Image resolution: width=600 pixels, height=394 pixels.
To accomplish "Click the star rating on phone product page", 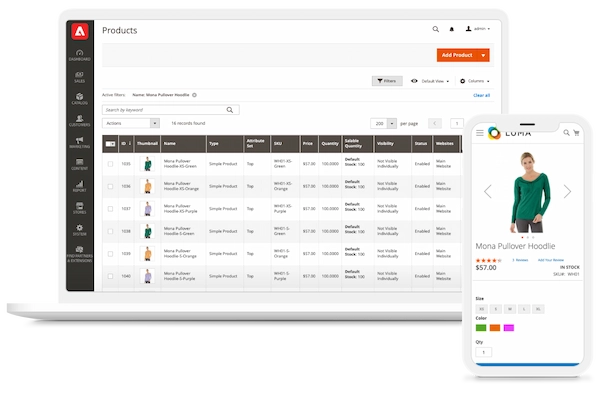I will [x=488, y=260].
